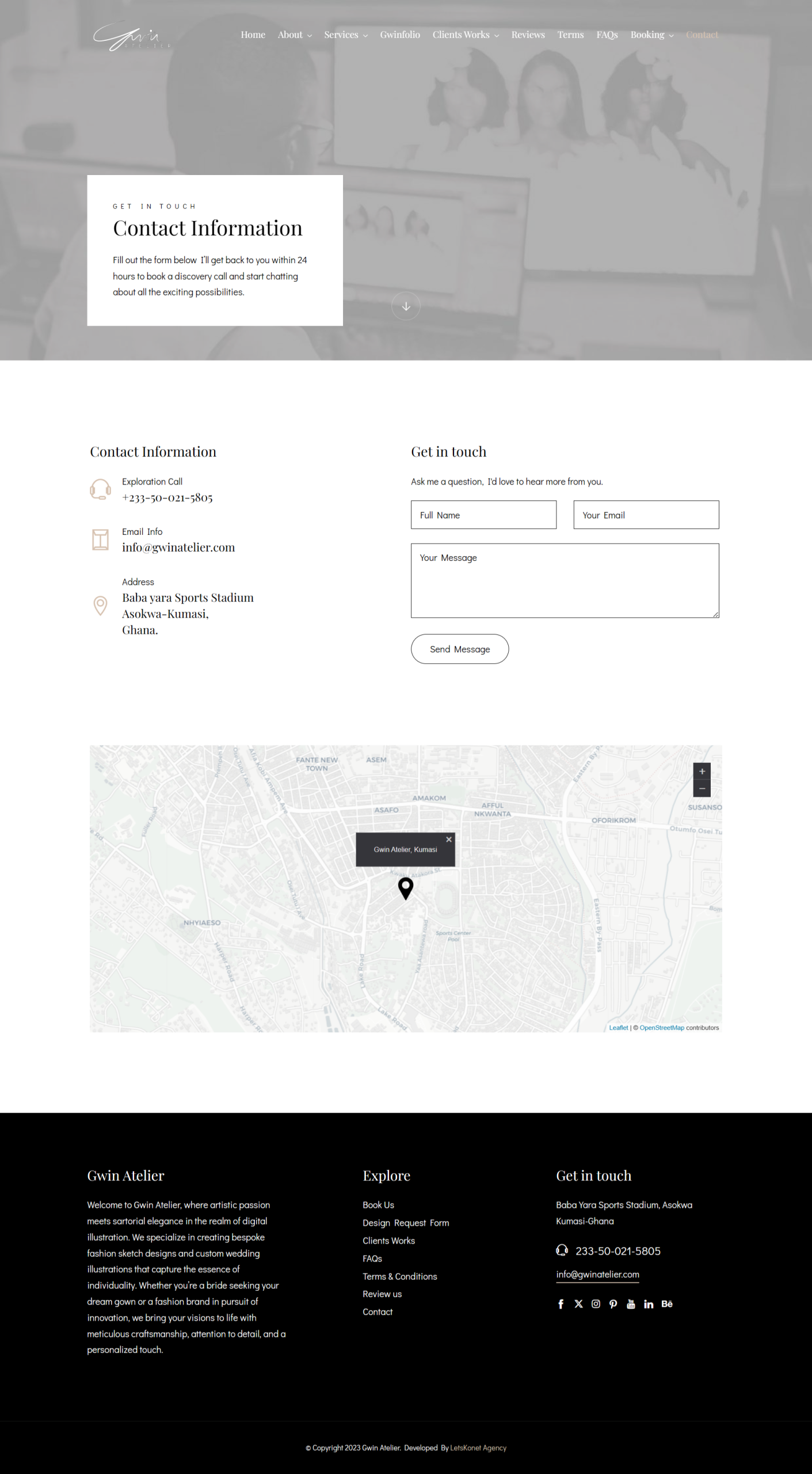Screen dimensions: 812x1474
Task: Open the LinkedIn profile from footer
Action: click(649, 1304)
